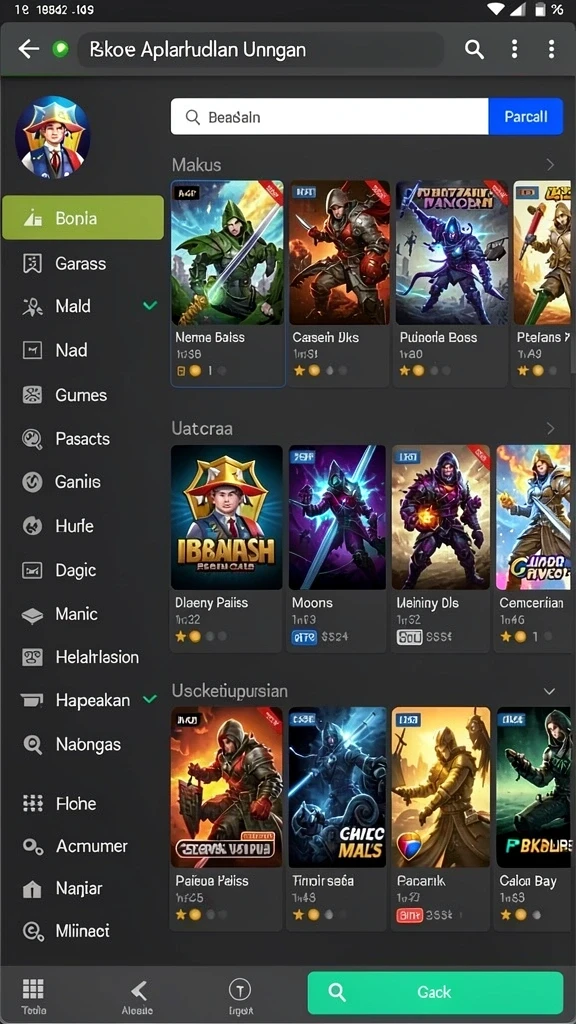
Task: Click the Ganiis sidebar icon
Action: [32, 482]
